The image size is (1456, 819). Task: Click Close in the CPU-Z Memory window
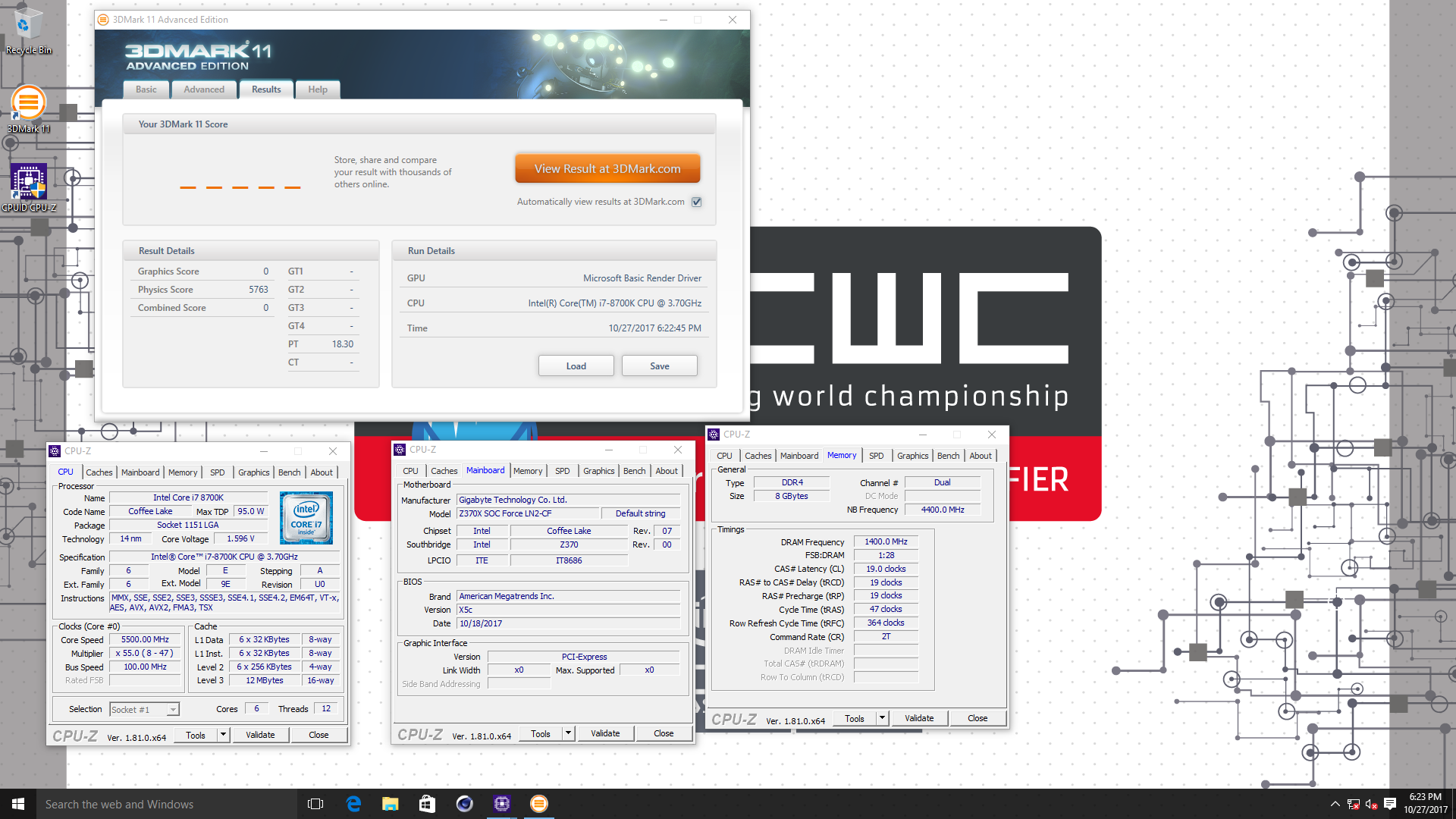click(x=977, y=718)
